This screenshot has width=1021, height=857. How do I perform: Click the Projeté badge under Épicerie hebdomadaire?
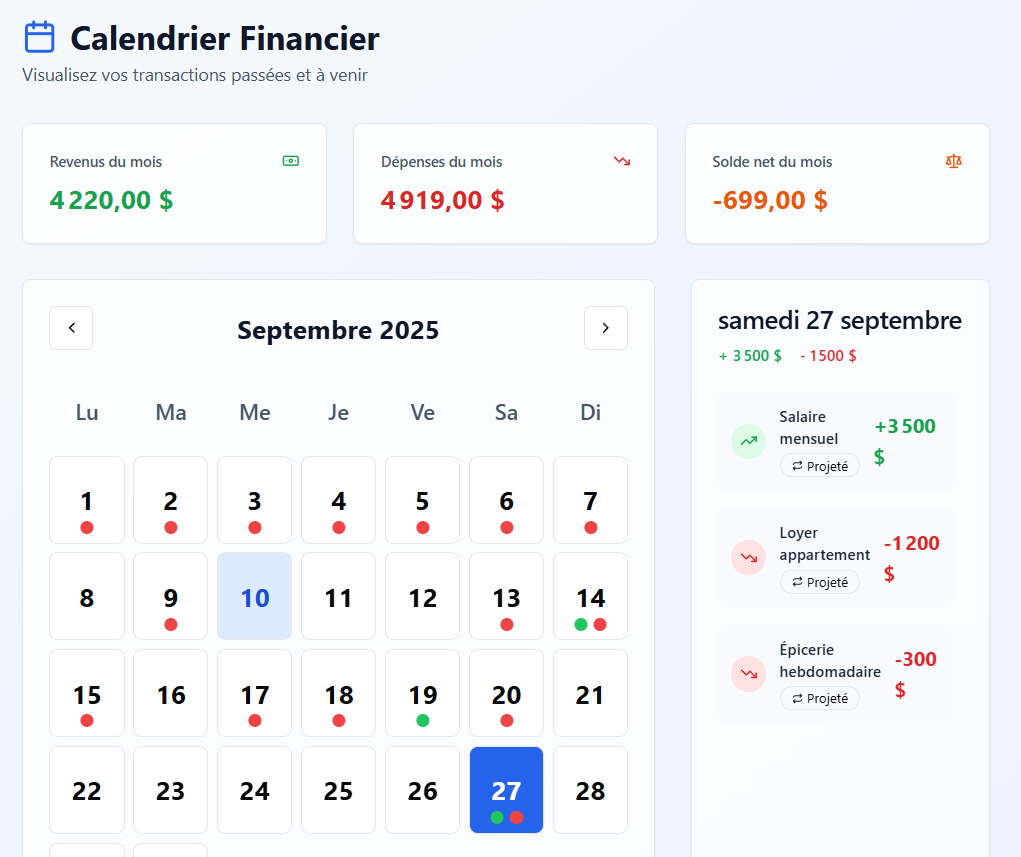click(820, 698)
